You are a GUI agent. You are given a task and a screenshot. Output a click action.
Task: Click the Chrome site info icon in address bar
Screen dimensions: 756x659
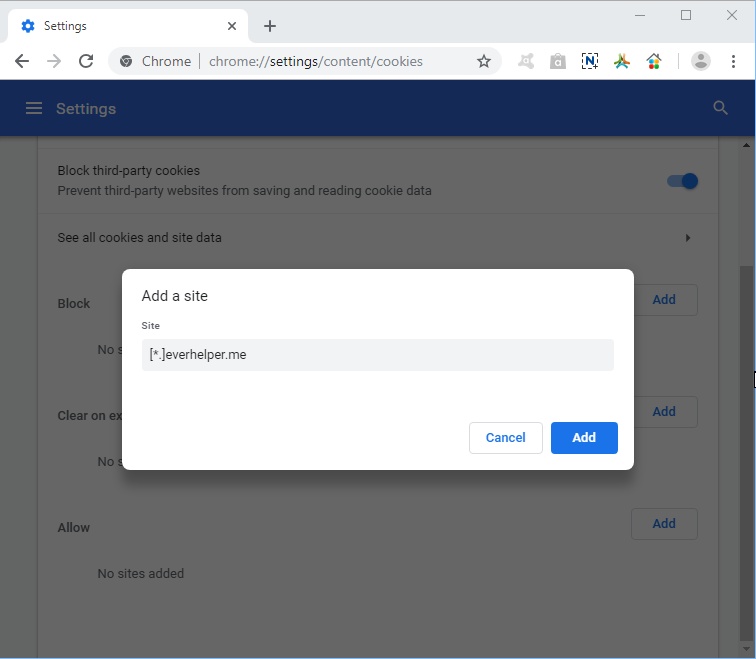tap(126, 61)
